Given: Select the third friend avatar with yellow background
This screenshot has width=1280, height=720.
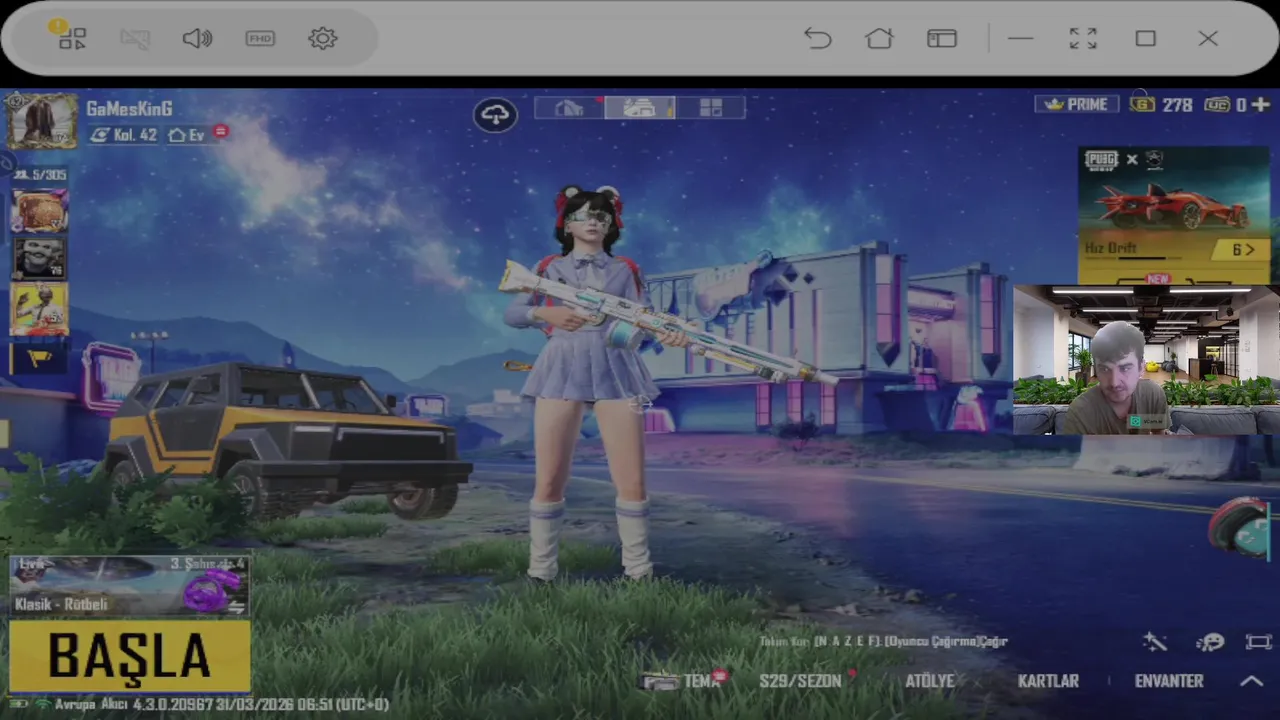Looking at the screenshot, I should (x=40, y=309).
